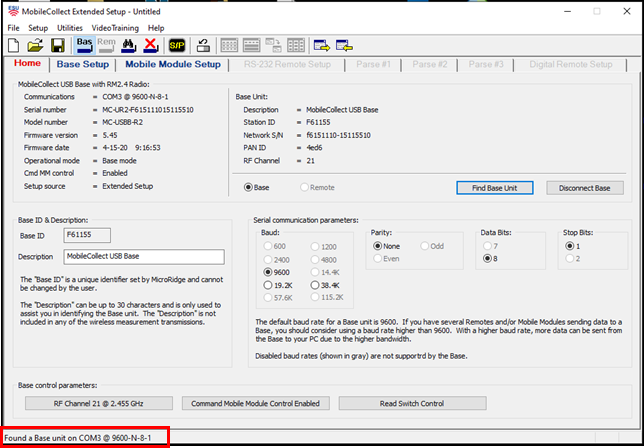Select 38.4K baud rate
This screenshot has height=448, width=644.
click(x=325, y=285)
